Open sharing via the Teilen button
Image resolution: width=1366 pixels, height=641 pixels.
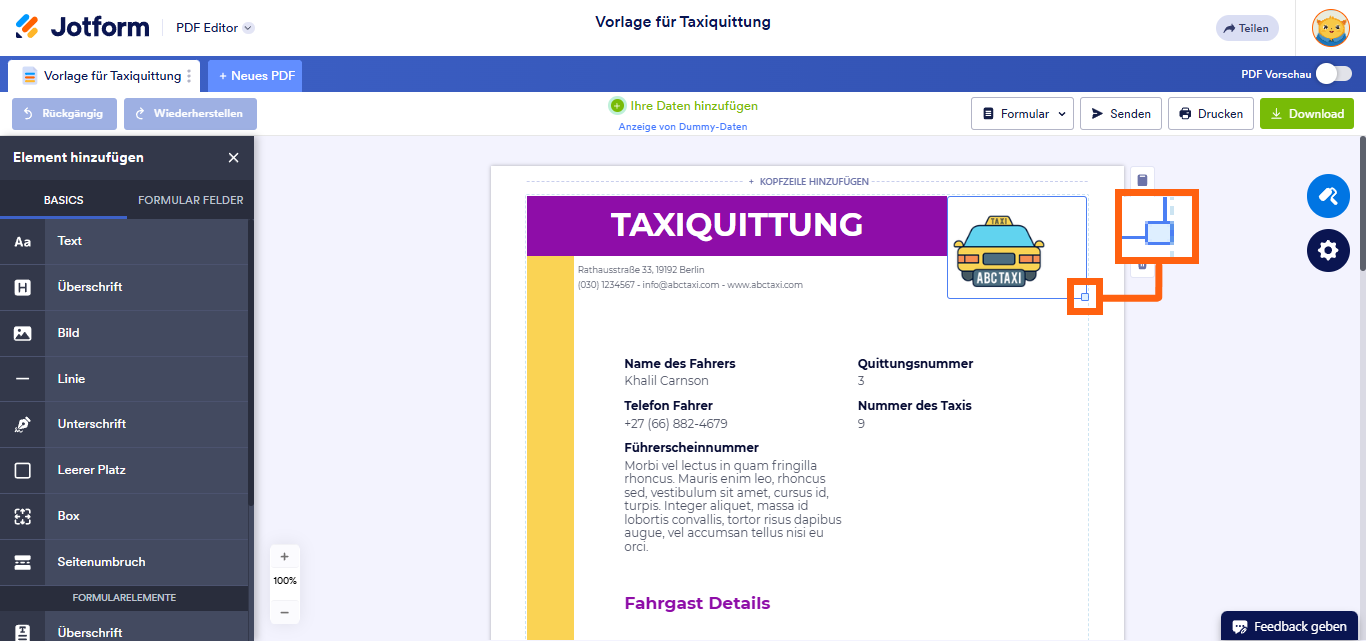click(x=1246, y=28)
